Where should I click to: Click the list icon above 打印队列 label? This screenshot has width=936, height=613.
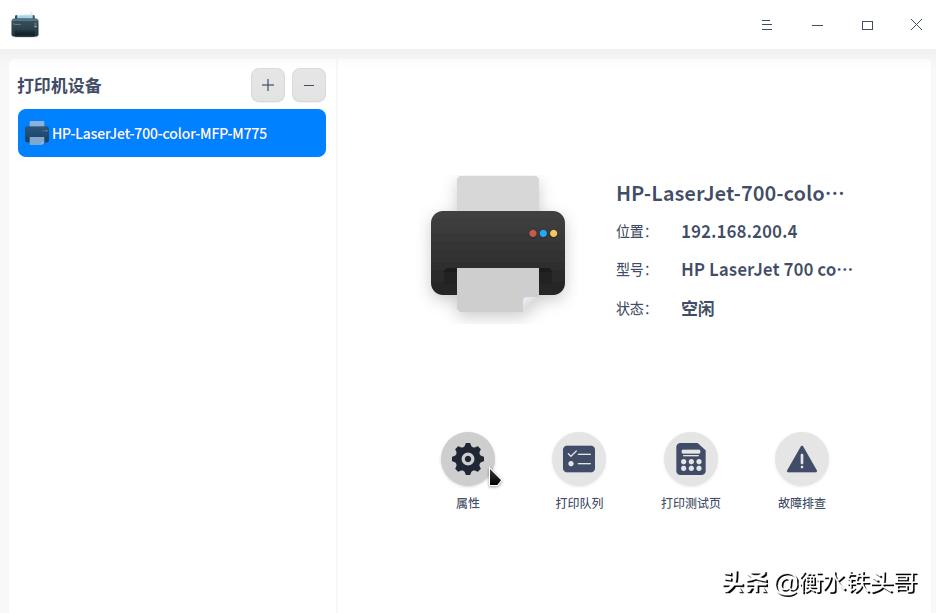point(579,458)
